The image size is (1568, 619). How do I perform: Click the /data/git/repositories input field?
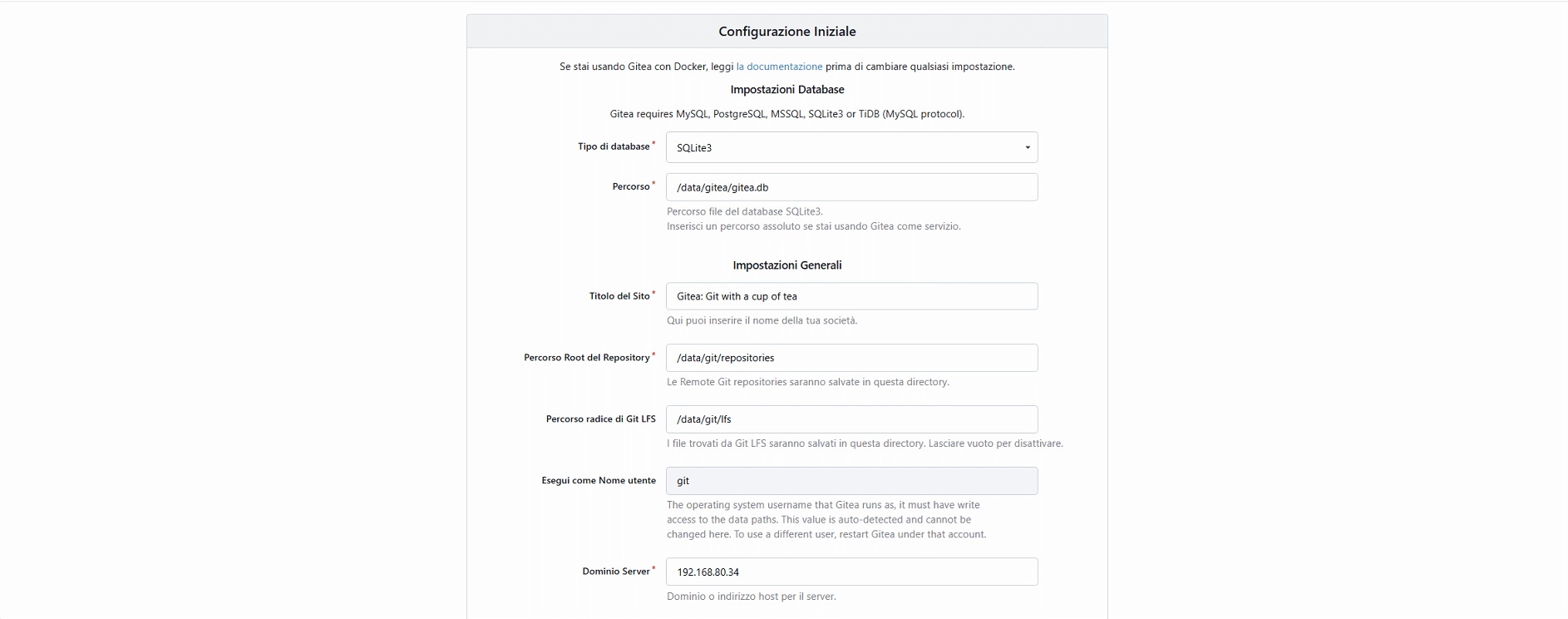coord(851,358)
